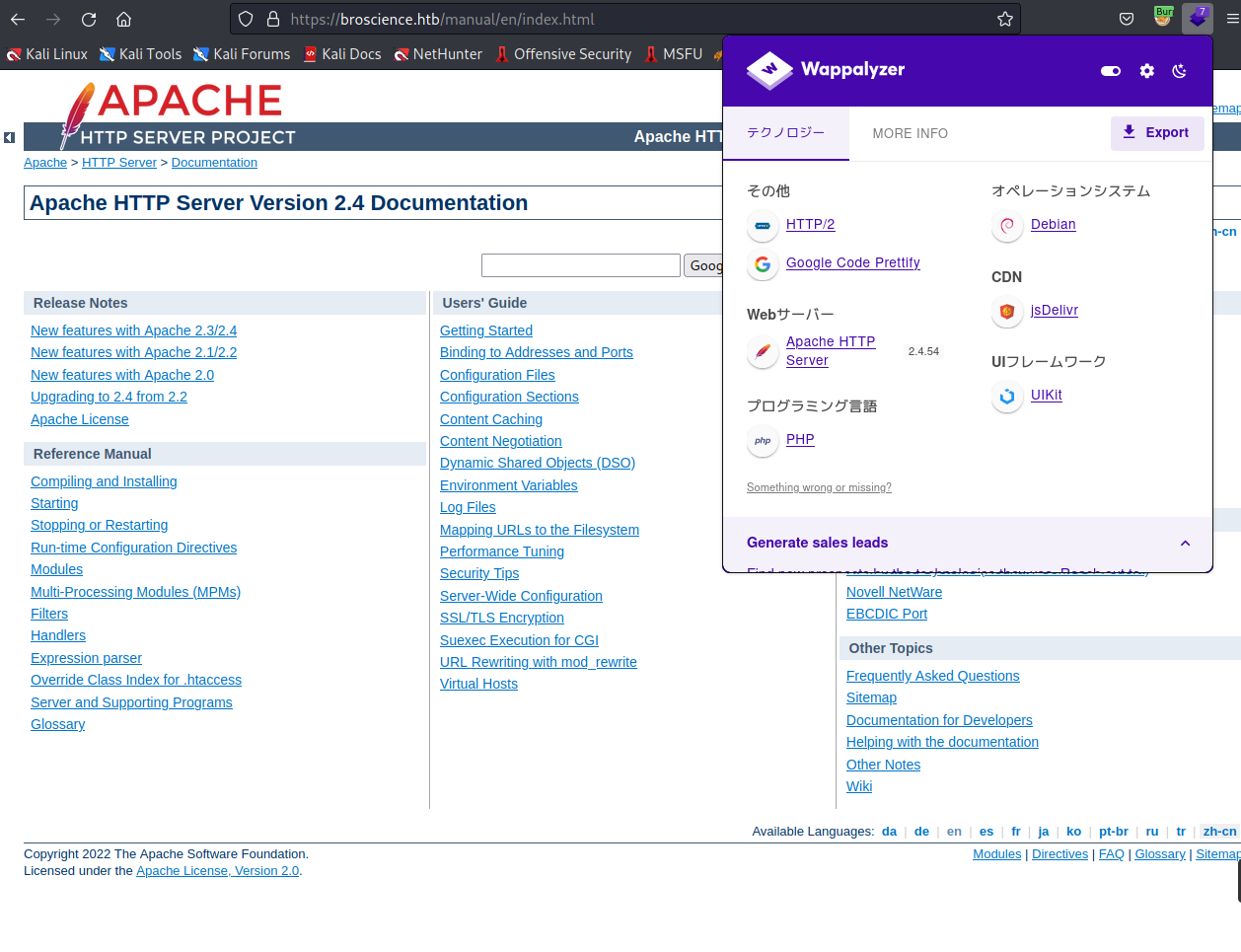This screenshot has width=1241, height=952.
Task: Open MSFU bookmark
Action: pyautogui.click(x=673, y=54)
